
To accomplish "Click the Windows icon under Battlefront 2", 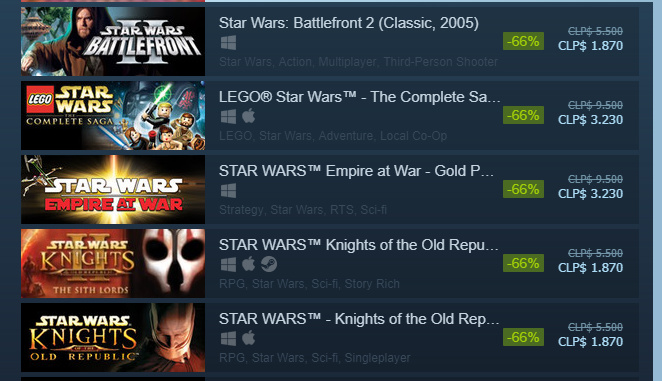I will pyautogui.click(x=228, y=43).
